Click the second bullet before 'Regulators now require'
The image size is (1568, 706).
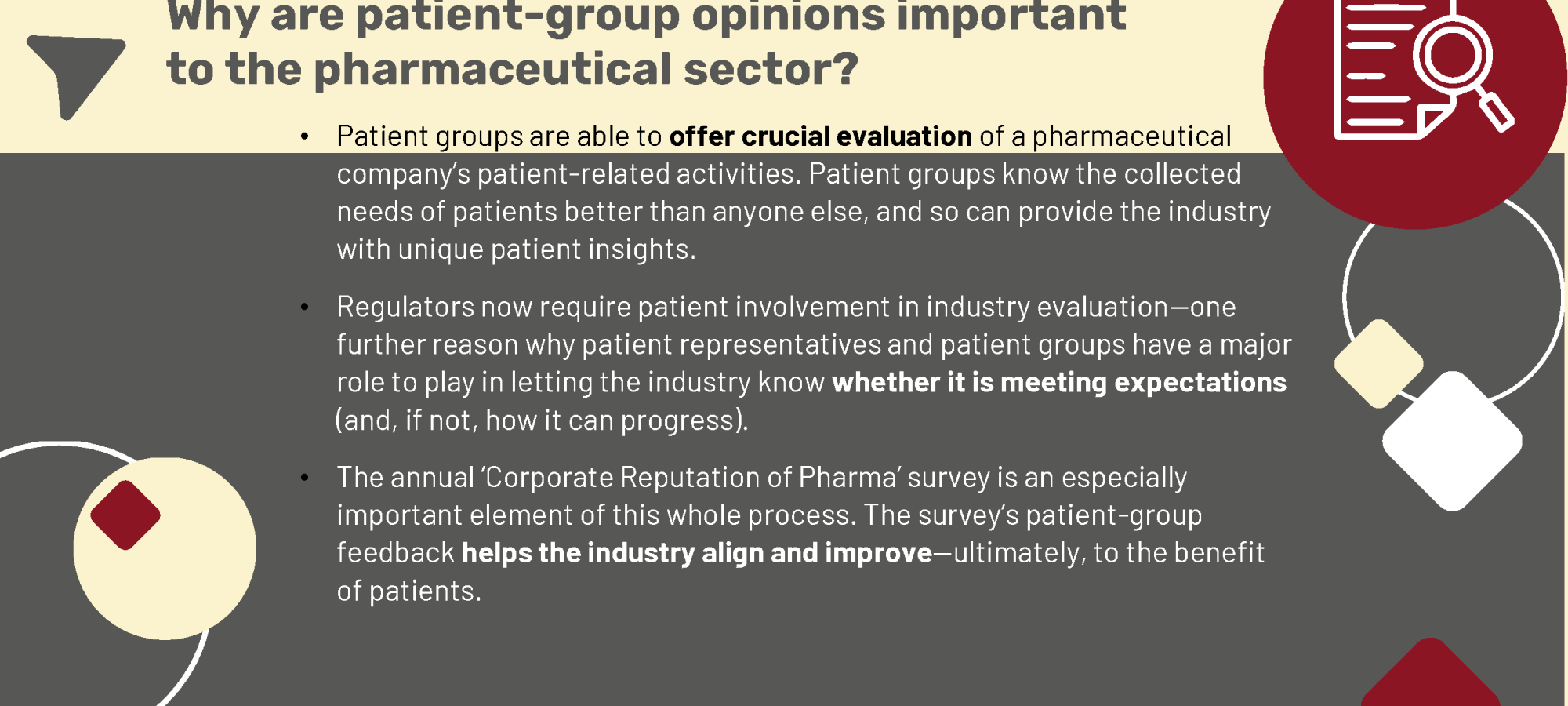tap(304, 308)
